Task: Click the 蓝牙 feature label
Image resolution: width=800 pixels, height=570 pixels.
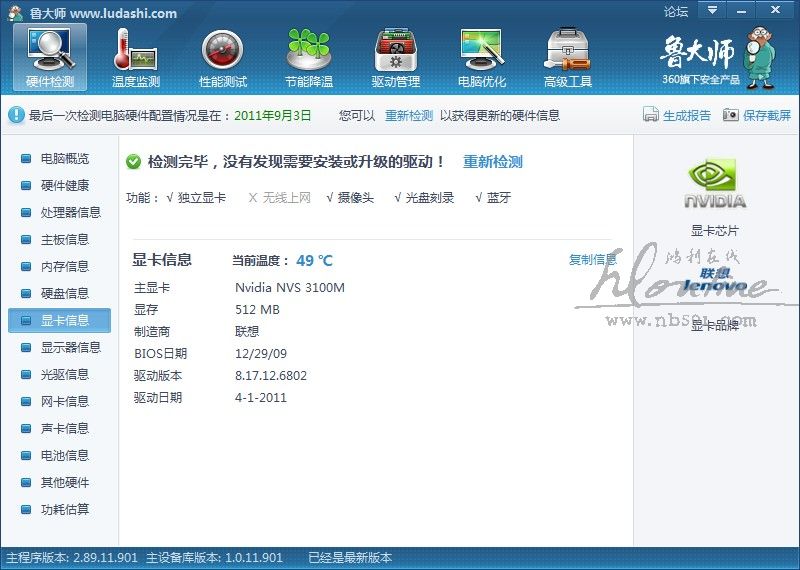Action: point(498,197)
